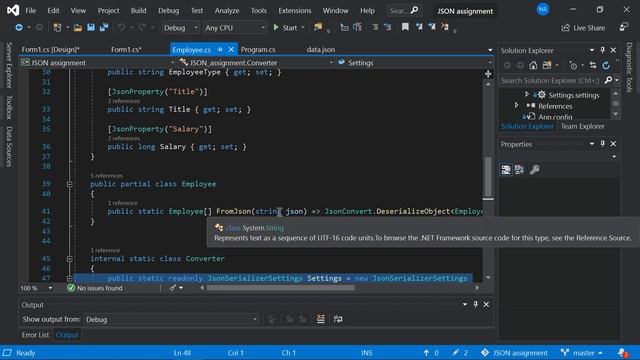This screenshot has height=360, width=640.
Task: Click the Undo arrow icon
Action: click(x=121, y=27)
